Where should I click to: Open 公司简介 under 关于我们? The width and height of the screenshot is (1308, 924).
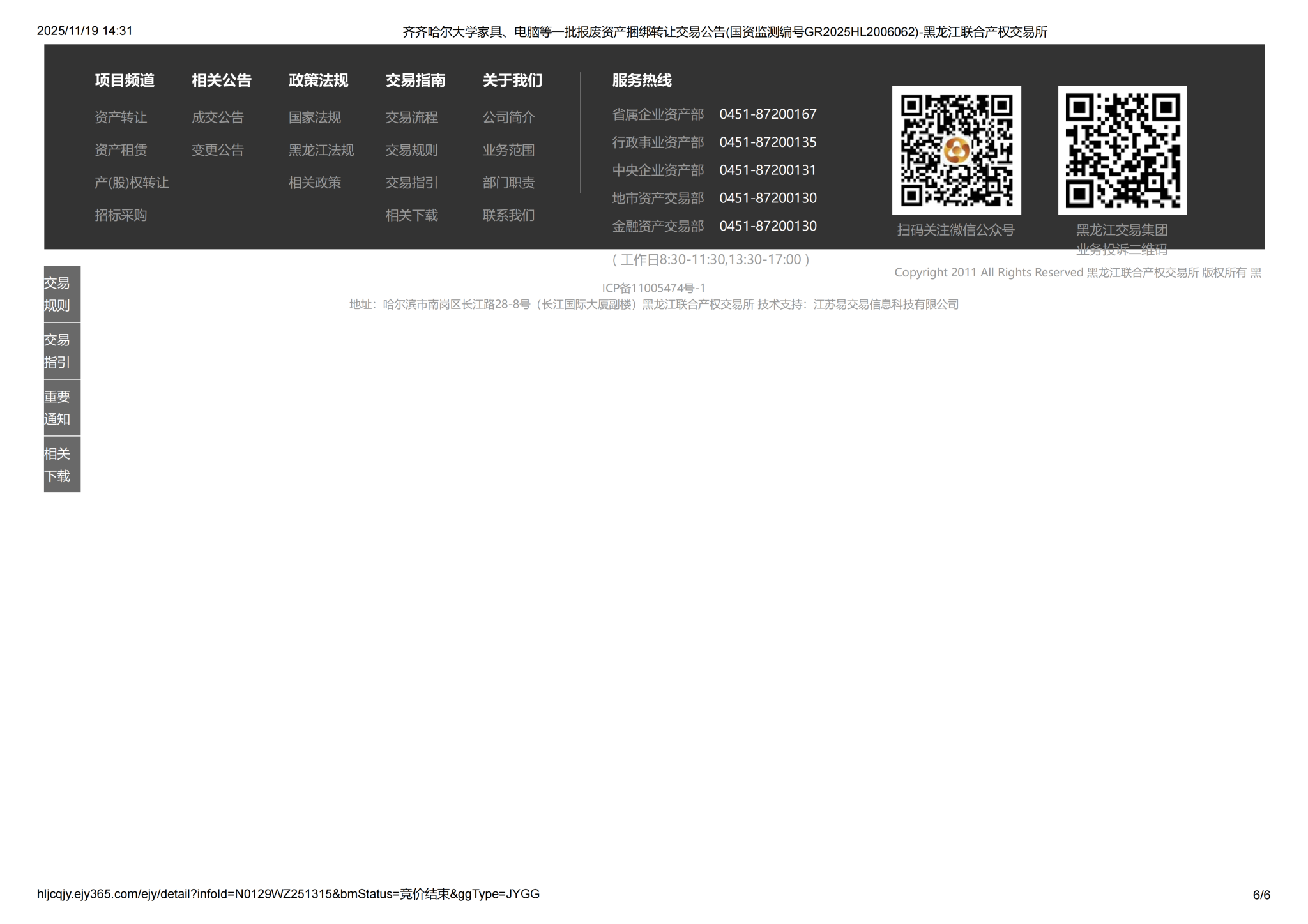[509, 117]
